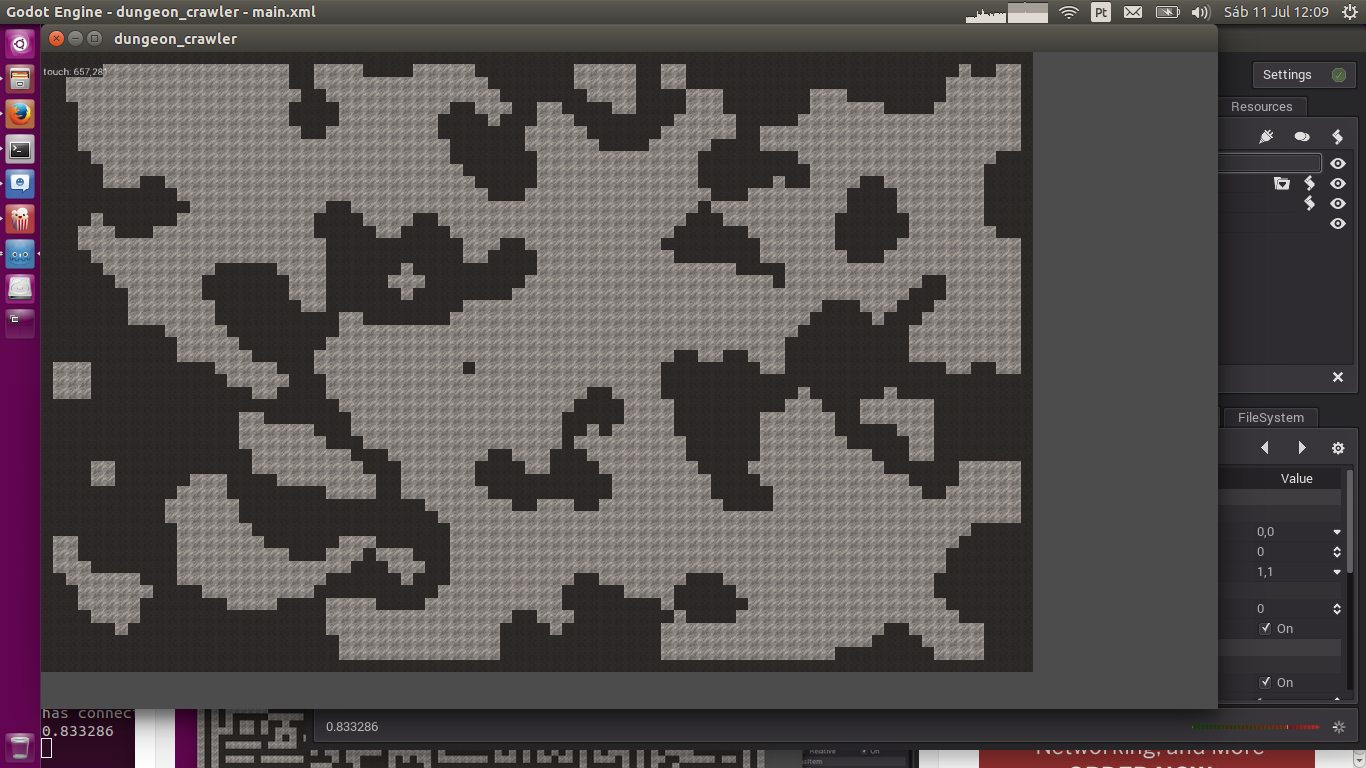Click the 0.833286 output text in Godot

[x=352, y=727]
